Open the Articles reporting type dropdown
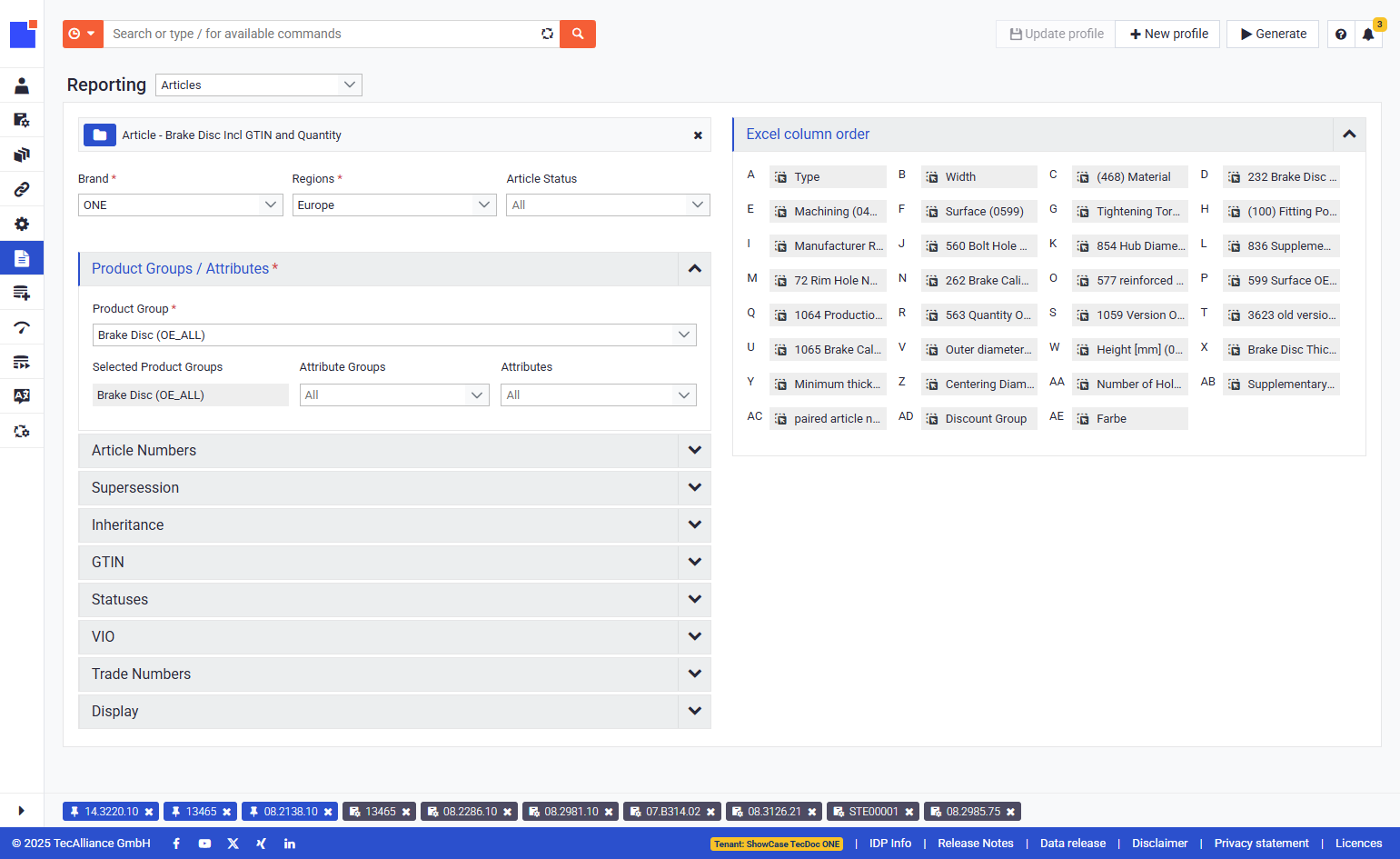The height and width of the screenshot is (859, 1400). pyautogui.click(x=259, y=85)
